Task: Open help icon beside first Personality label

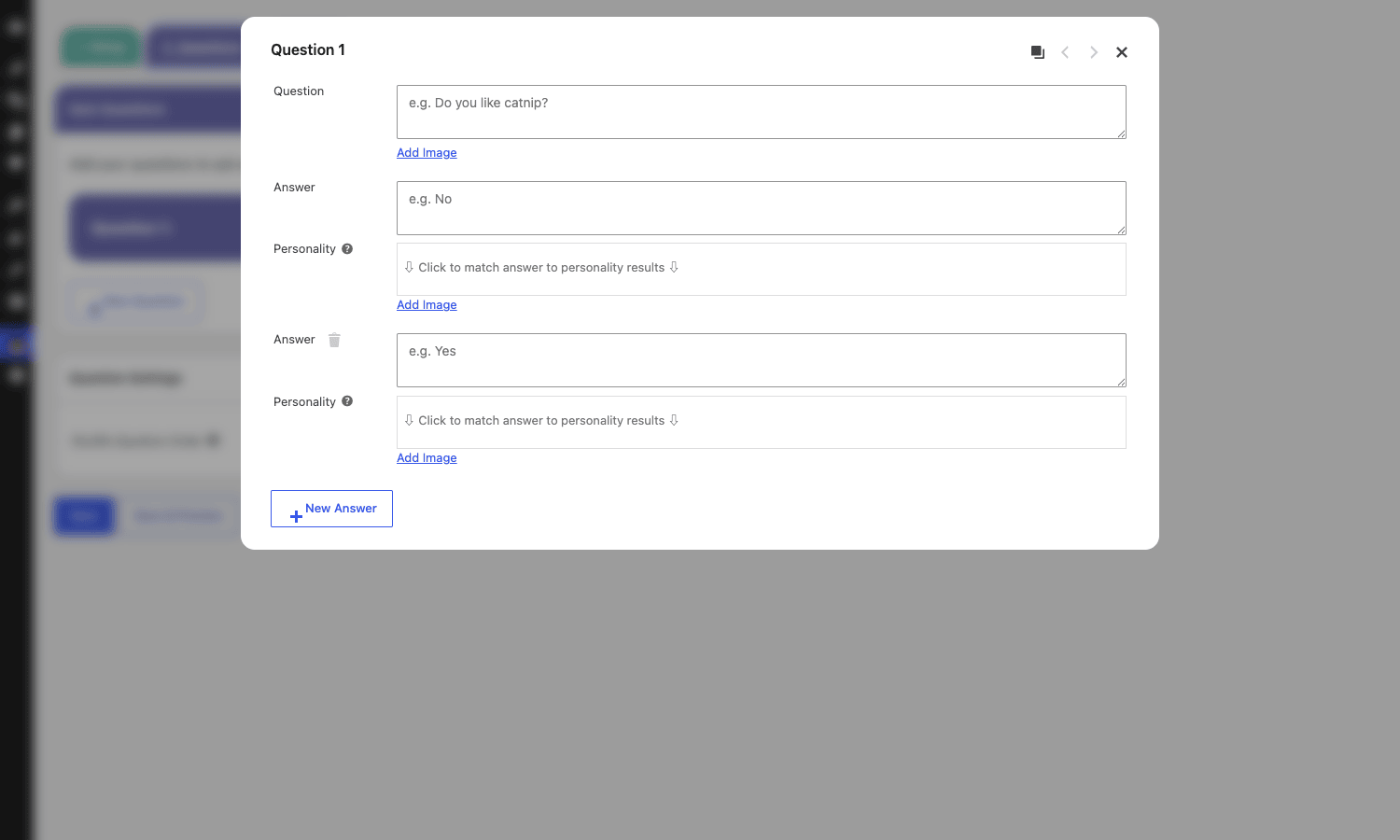Action: [347, 249]
